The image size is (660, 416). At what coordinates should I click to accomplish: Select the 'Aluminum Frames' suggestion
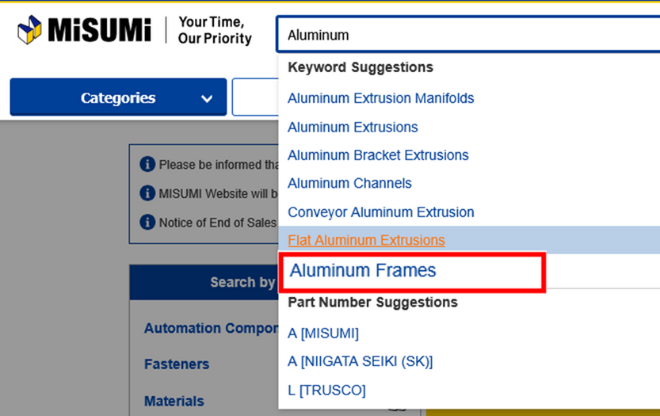[363, 271]
